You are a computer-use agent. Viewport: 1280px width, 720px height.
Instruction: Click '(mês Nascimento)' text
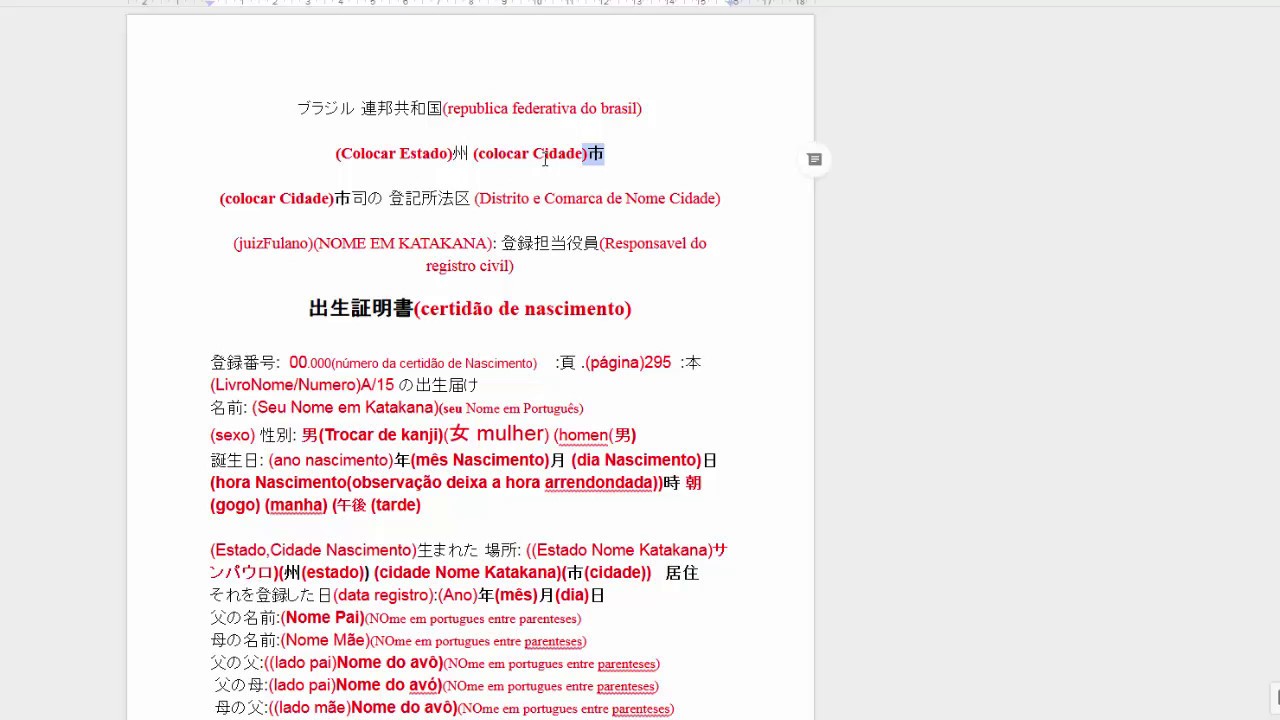click(480, 460)
